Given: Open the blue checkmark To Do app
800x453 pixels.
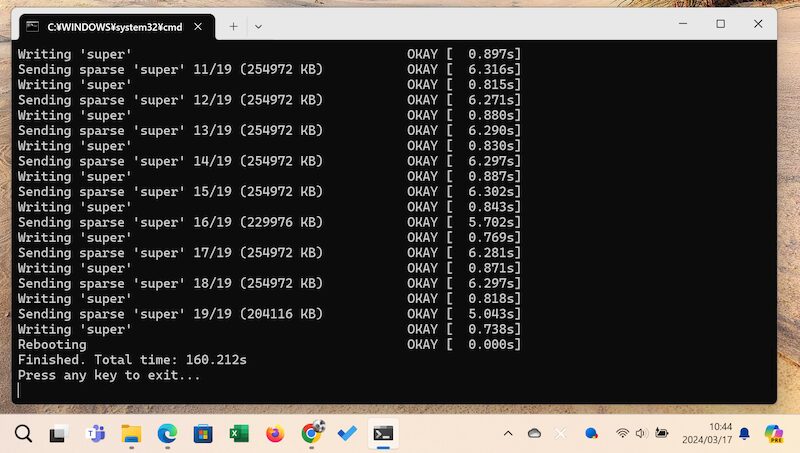Looking at the screenshot, I should tap(347, 433).
